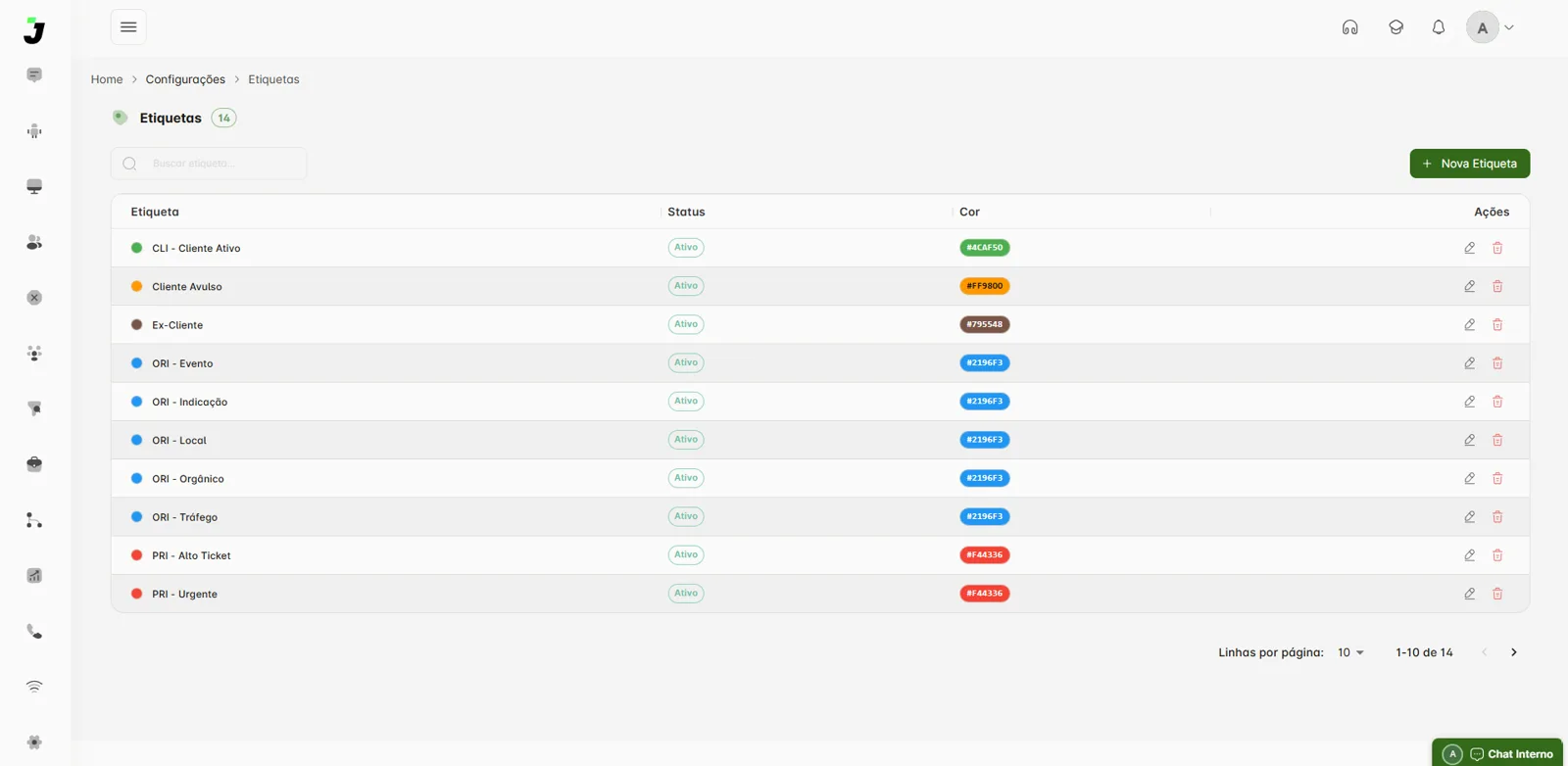The height and width of the screenshot is (766, 1568).
Task: Go to the next page of labels
Action: [1514, 652]
